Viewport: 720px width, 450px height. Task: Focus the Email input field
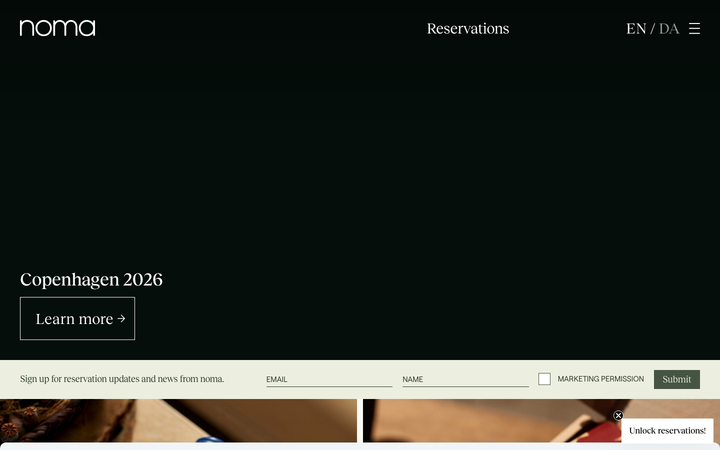(329, 379)
